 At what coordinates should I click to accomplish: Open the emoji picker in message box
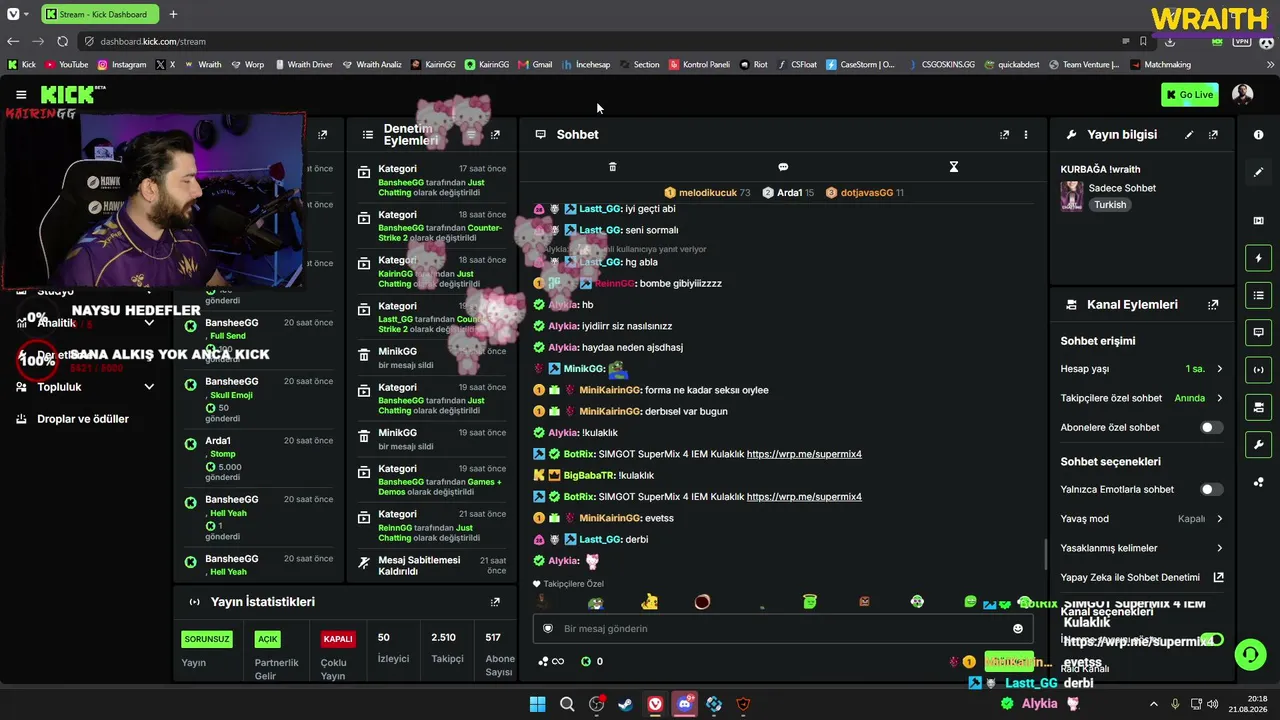click(1018, 629)
